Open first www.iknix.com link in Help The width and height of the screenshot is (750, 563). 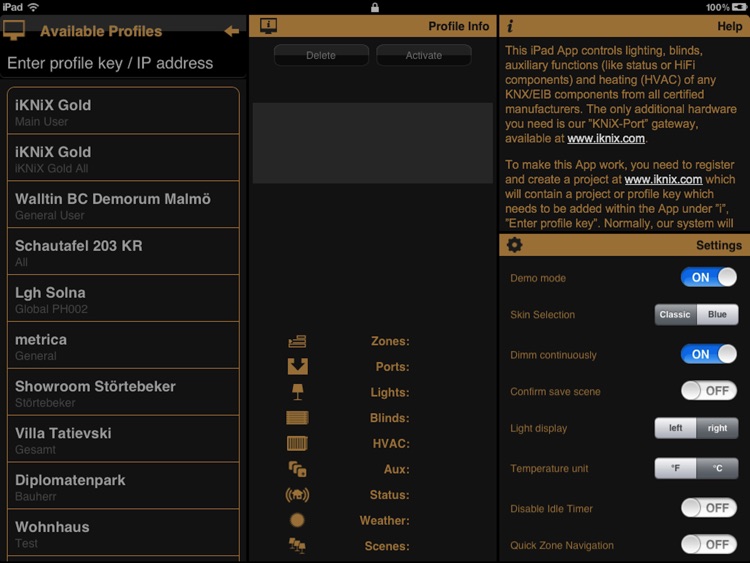pos(606,138)
